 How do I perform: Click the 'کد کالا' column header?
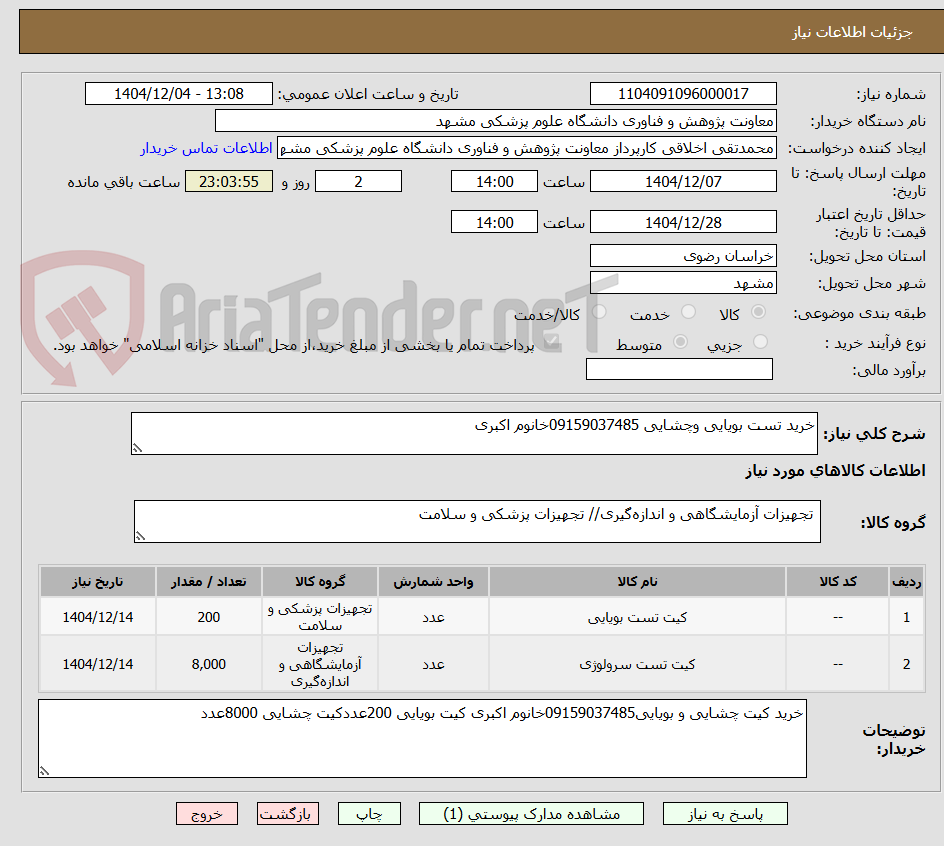click(x=837, y=582)
